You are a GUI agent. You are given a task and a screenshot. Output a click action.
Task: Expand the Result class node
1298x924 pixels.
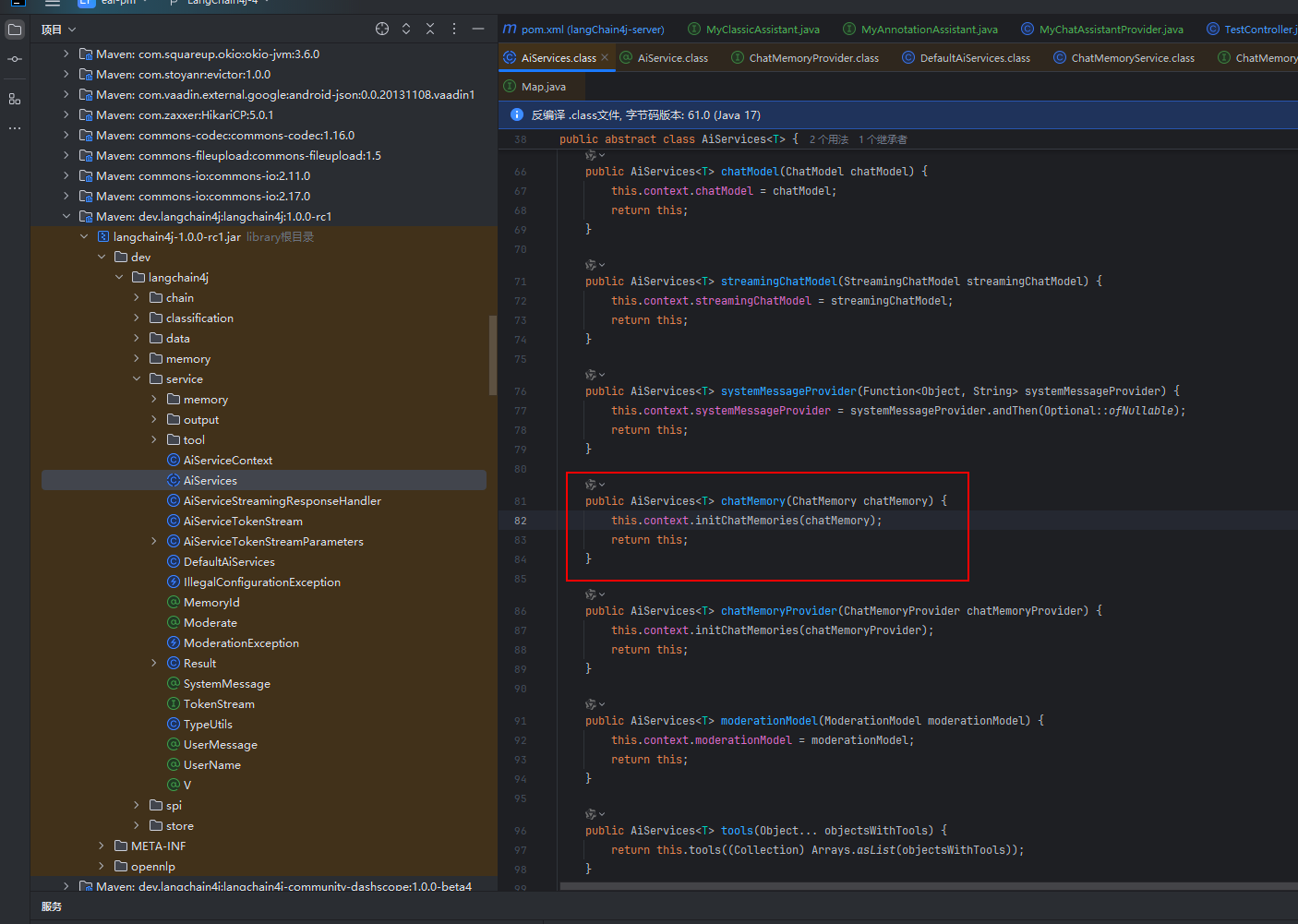point(153,664)
